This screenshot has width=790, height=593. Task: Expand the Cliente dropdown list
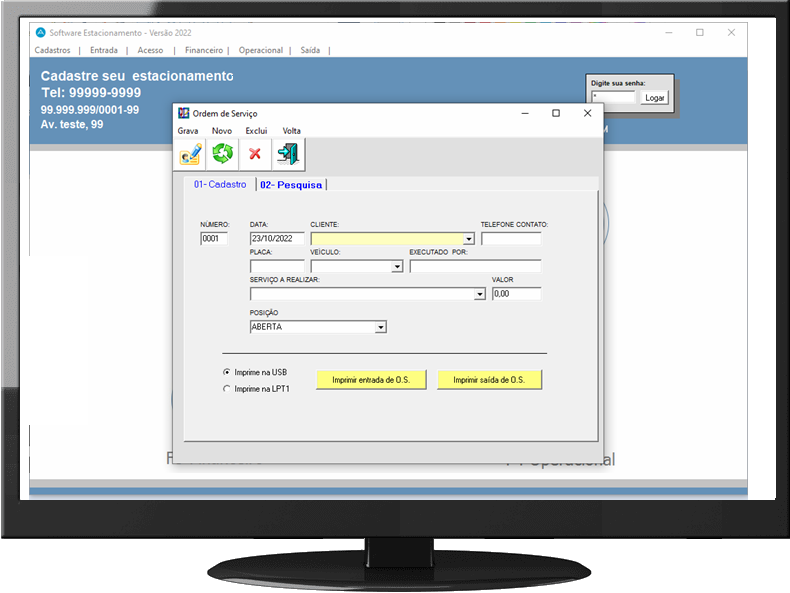pyautogui.click(x=469, y=239)
